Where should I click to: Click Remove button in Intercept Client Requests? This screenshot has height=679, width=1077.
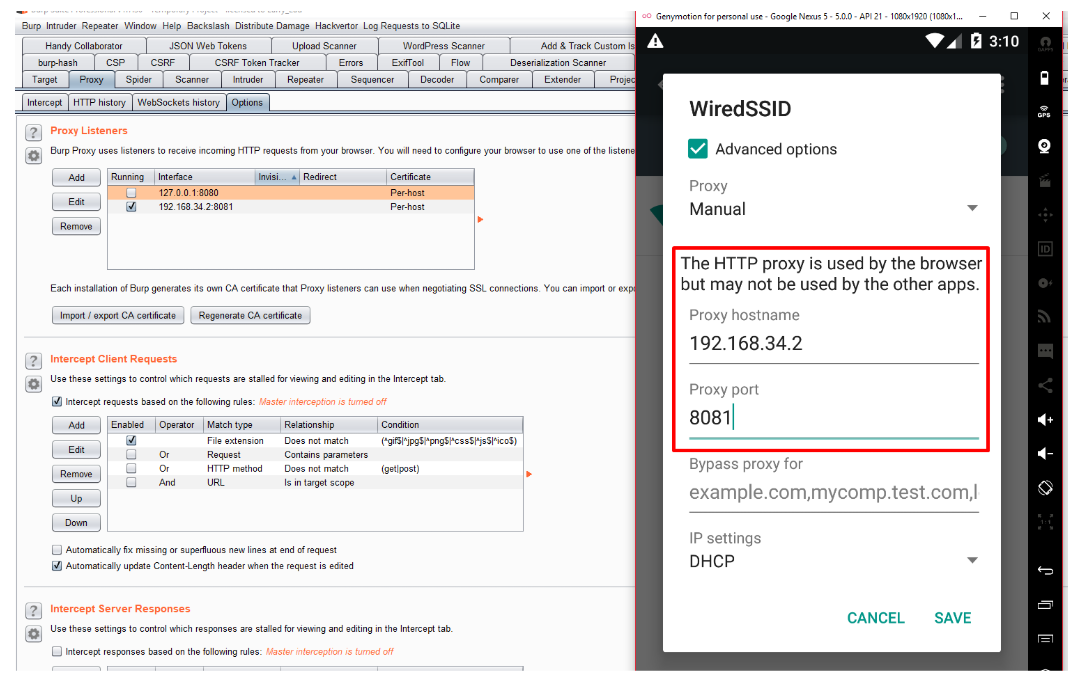76,474
